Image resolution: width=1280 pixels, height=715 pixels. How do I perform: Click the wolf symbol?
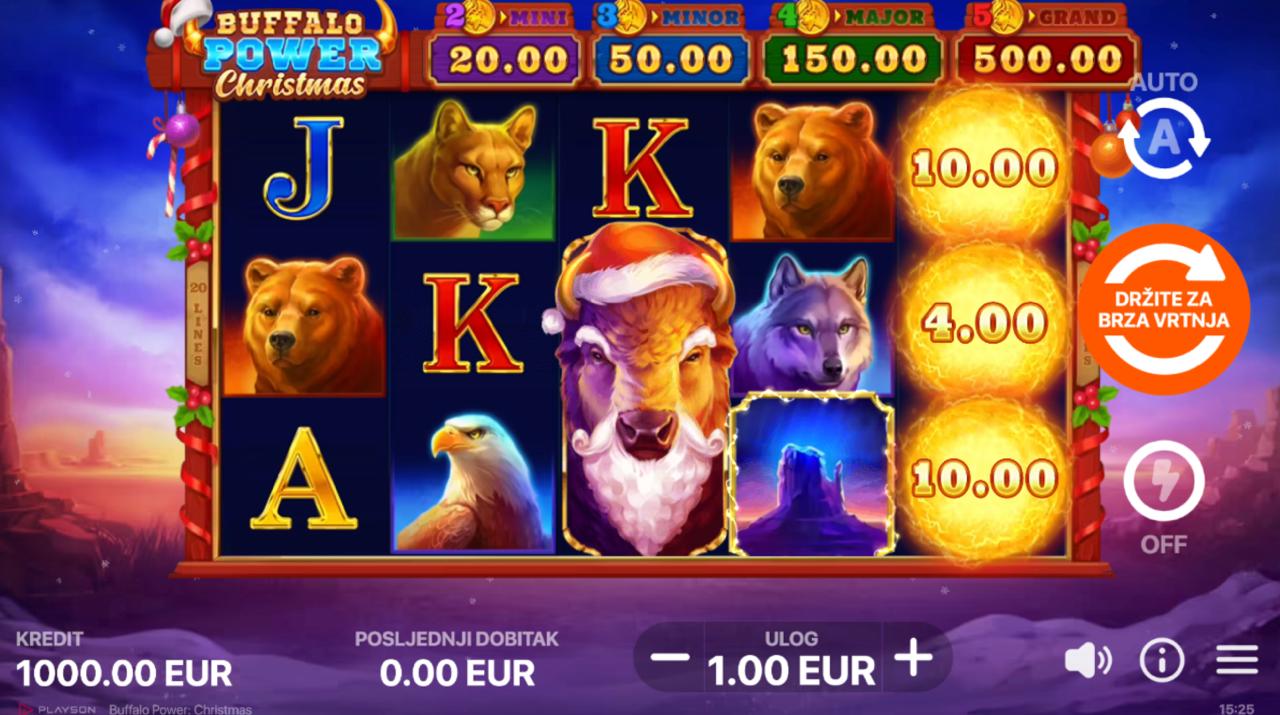coord(811,322)
